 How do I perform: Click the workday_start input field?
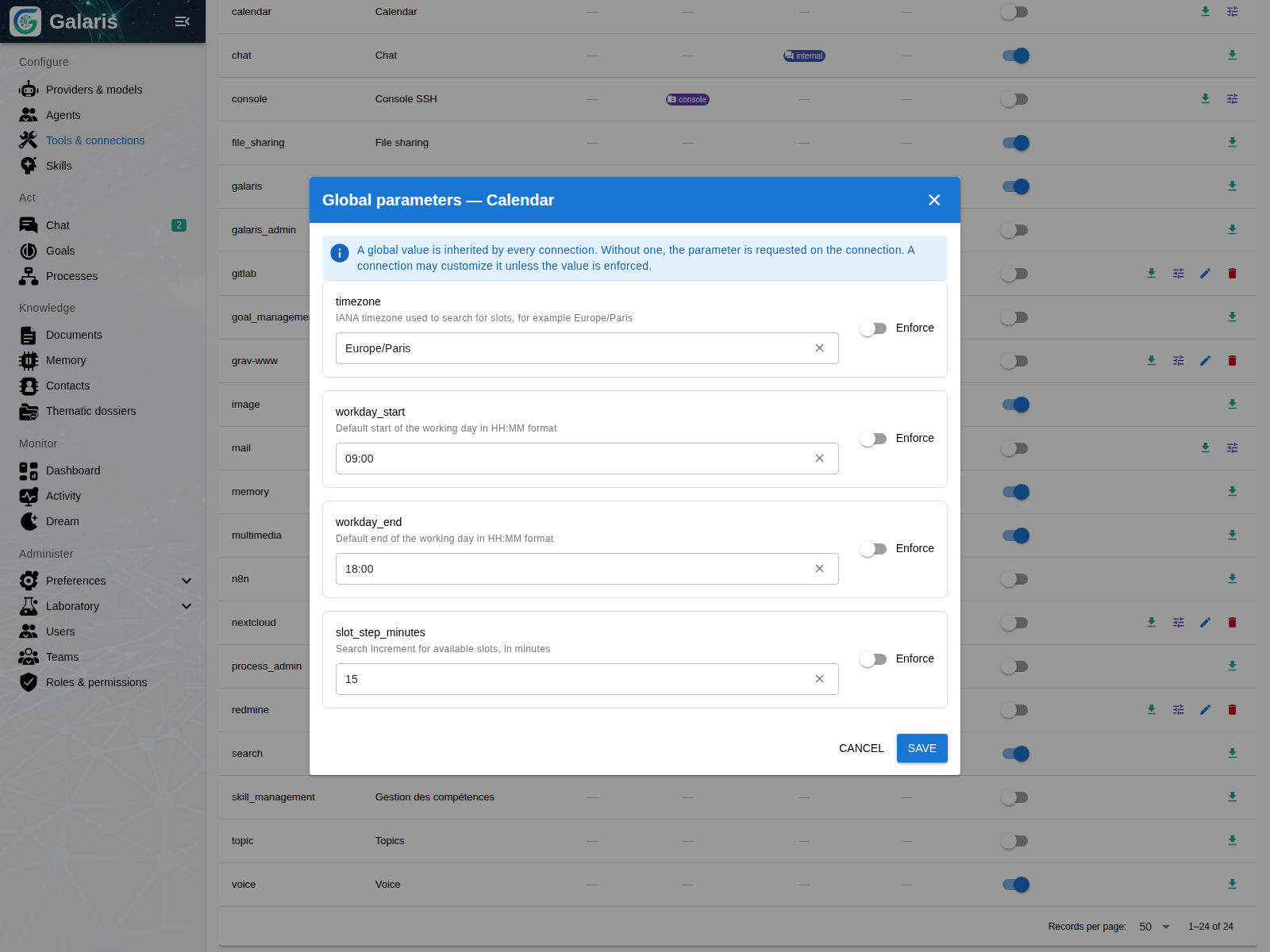tap(571, 459)
